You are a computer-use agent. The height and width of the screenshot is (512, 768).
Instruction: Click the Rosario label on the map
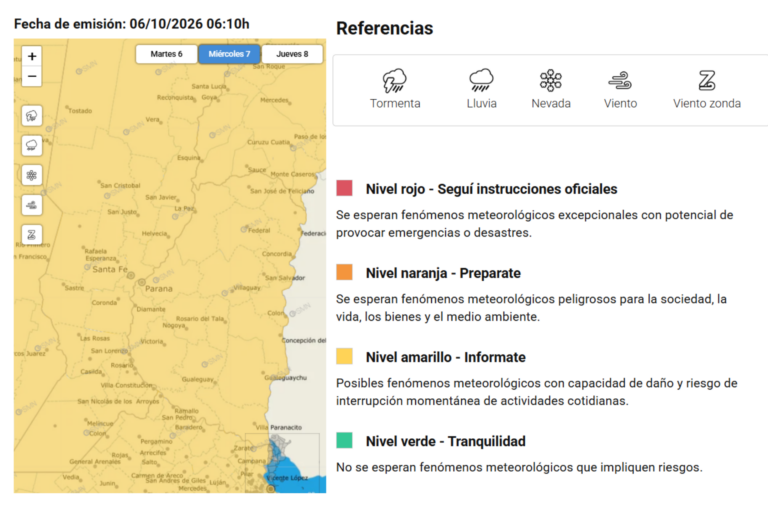point(120,365)
